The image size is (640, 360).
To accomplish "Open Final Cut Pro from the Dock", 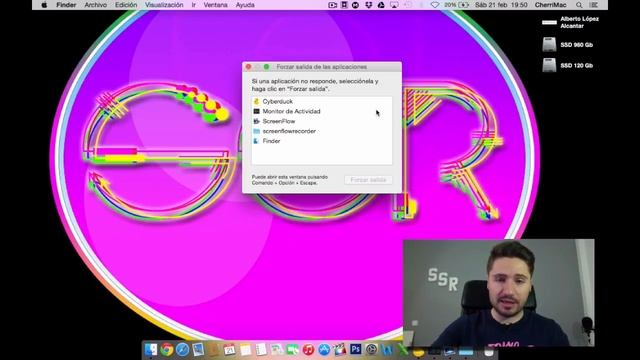I will point(340,349).
